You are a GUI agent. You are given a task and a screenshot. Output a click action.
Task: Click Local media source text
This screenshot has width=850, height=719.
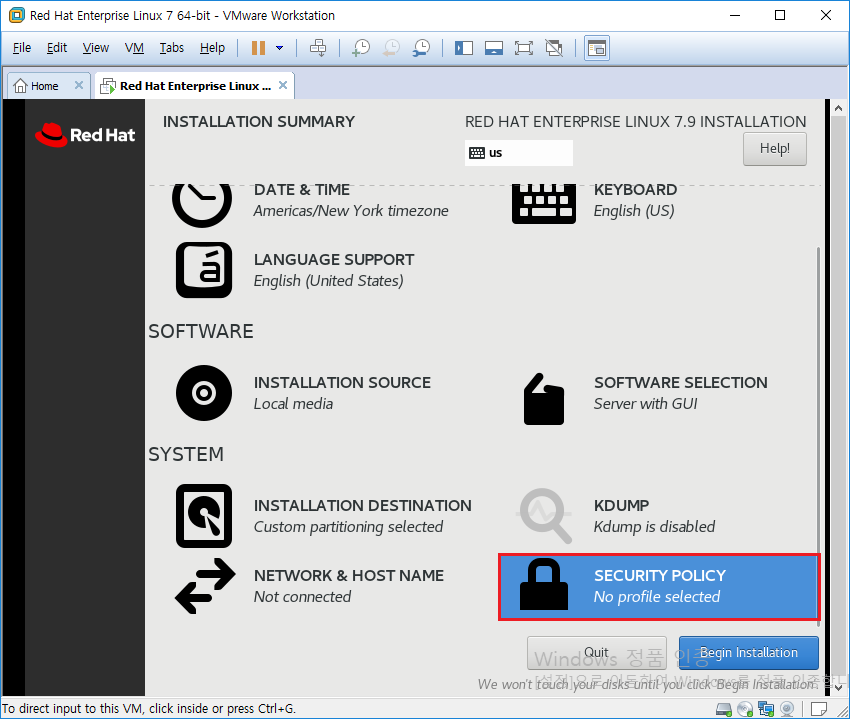[293, 404]
